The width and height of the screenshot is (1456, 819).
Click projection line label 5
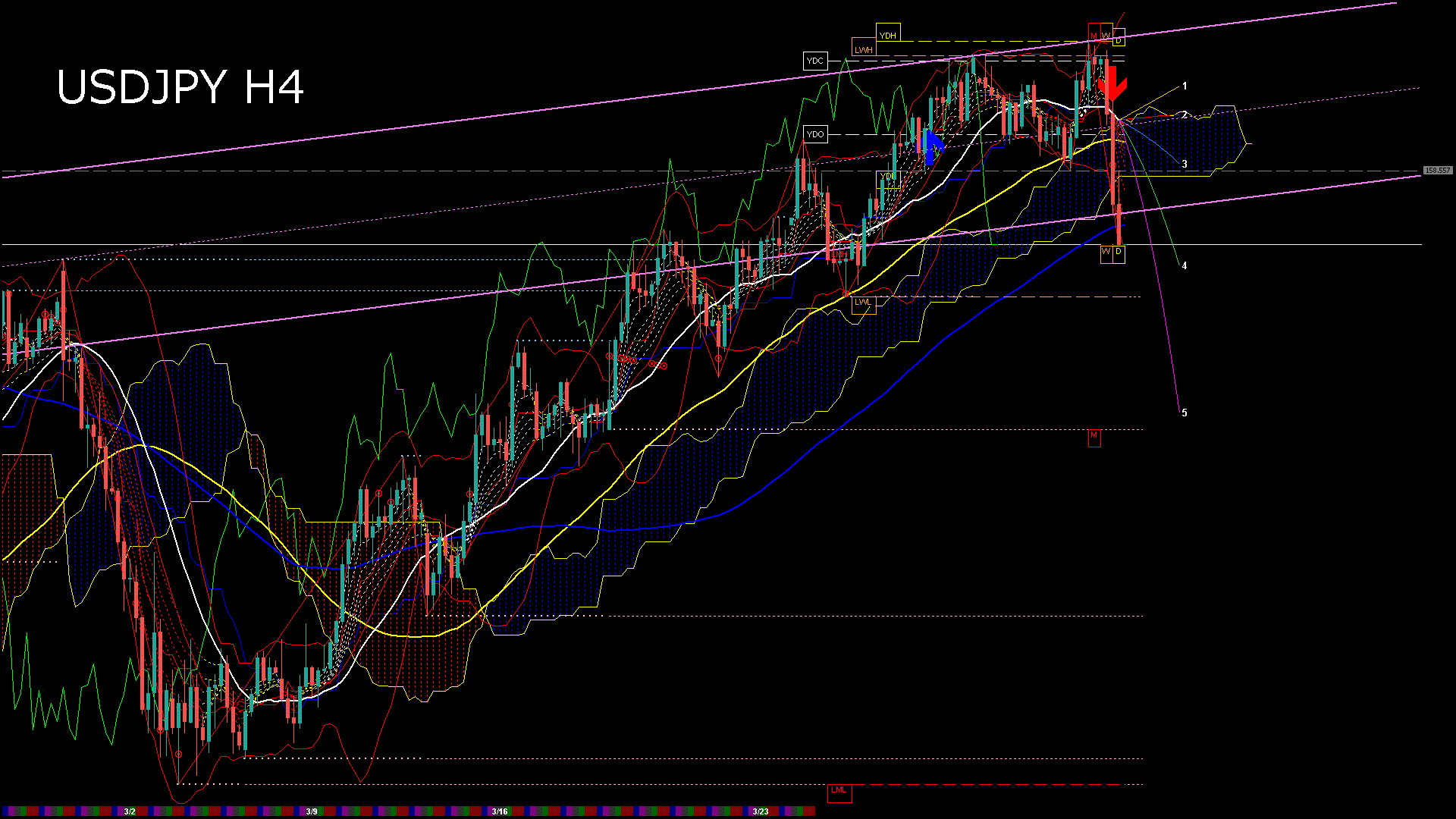[1185, 413]
